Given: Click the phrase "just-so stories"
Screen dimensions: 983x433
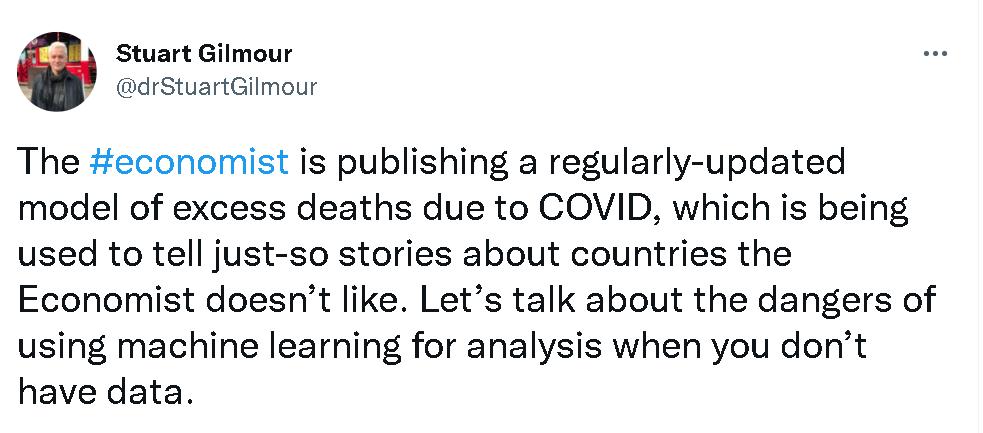Looking at the screenshot, I should 354,254.
